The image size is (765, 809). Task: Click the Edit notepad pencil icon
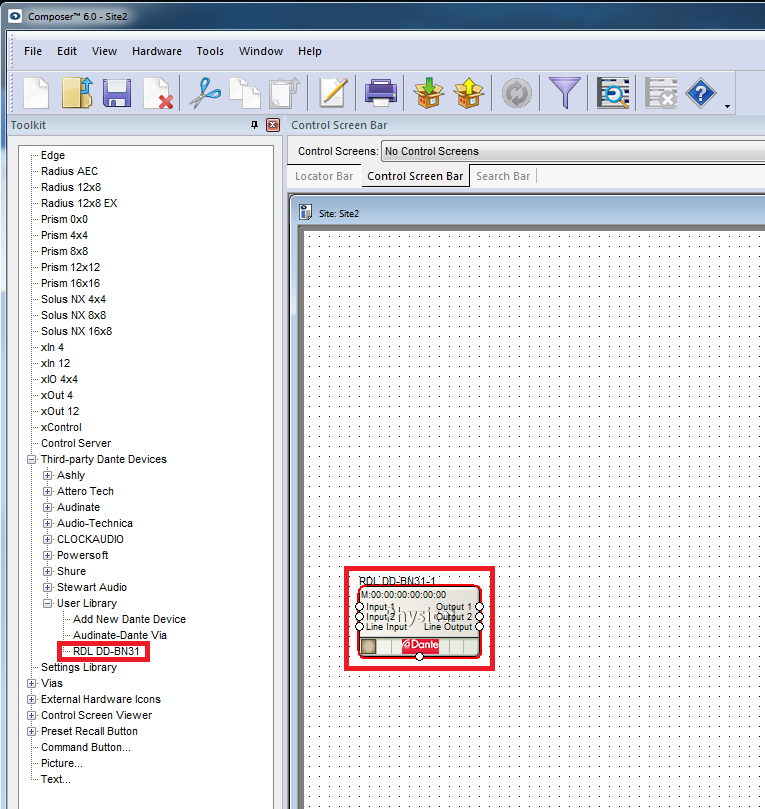coord(333,93)
